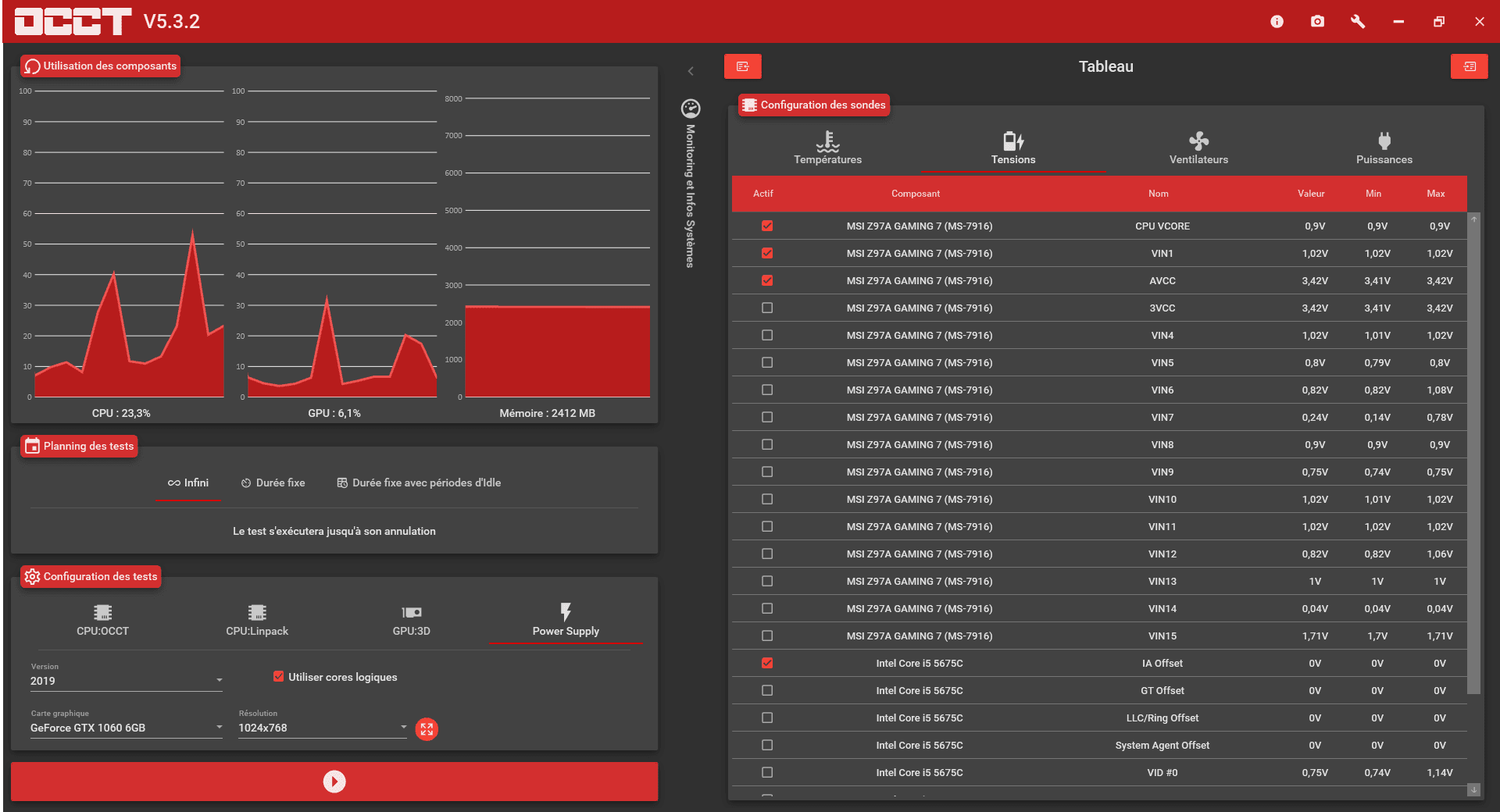Click the left red Tableau layout button
Image resolution: width=1500 pixels, height=812 pixels.
[742, 66]
